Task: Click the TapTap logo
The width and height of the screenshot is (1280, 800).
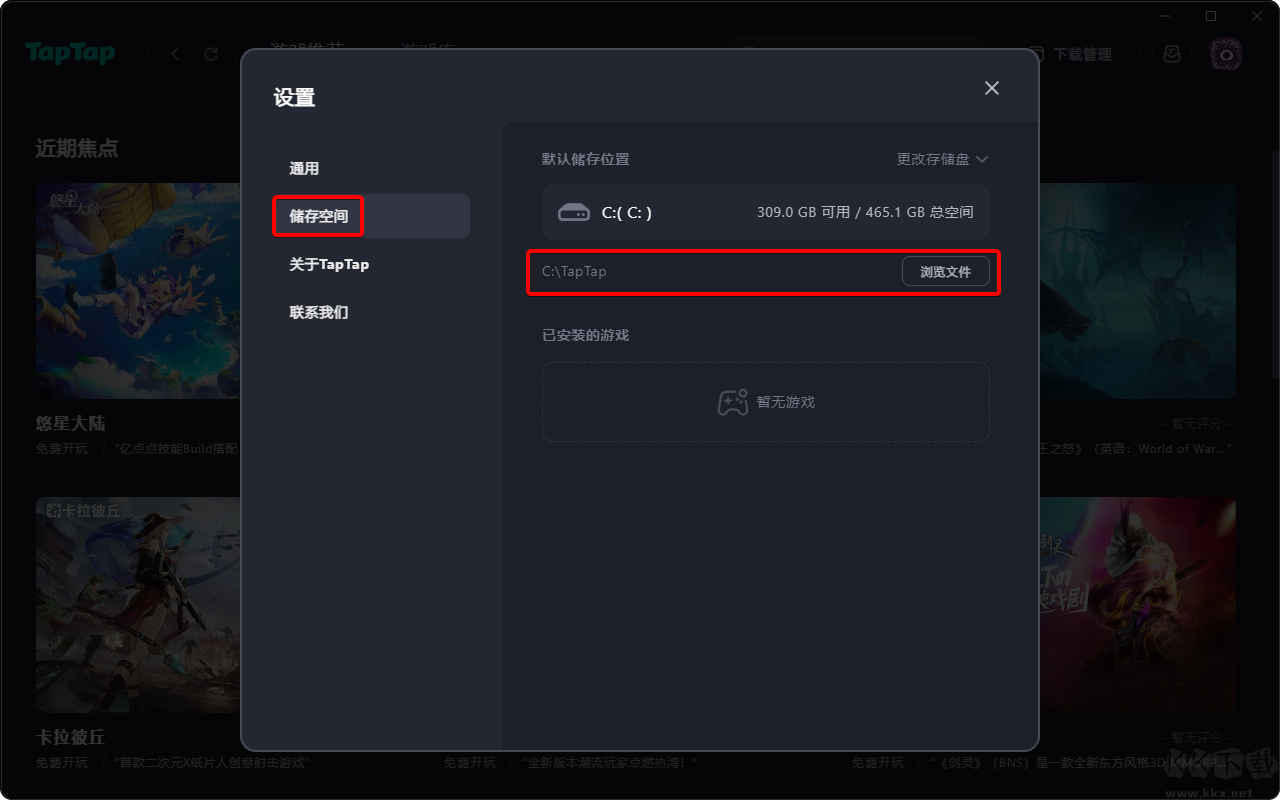Action: click(70, 54)
